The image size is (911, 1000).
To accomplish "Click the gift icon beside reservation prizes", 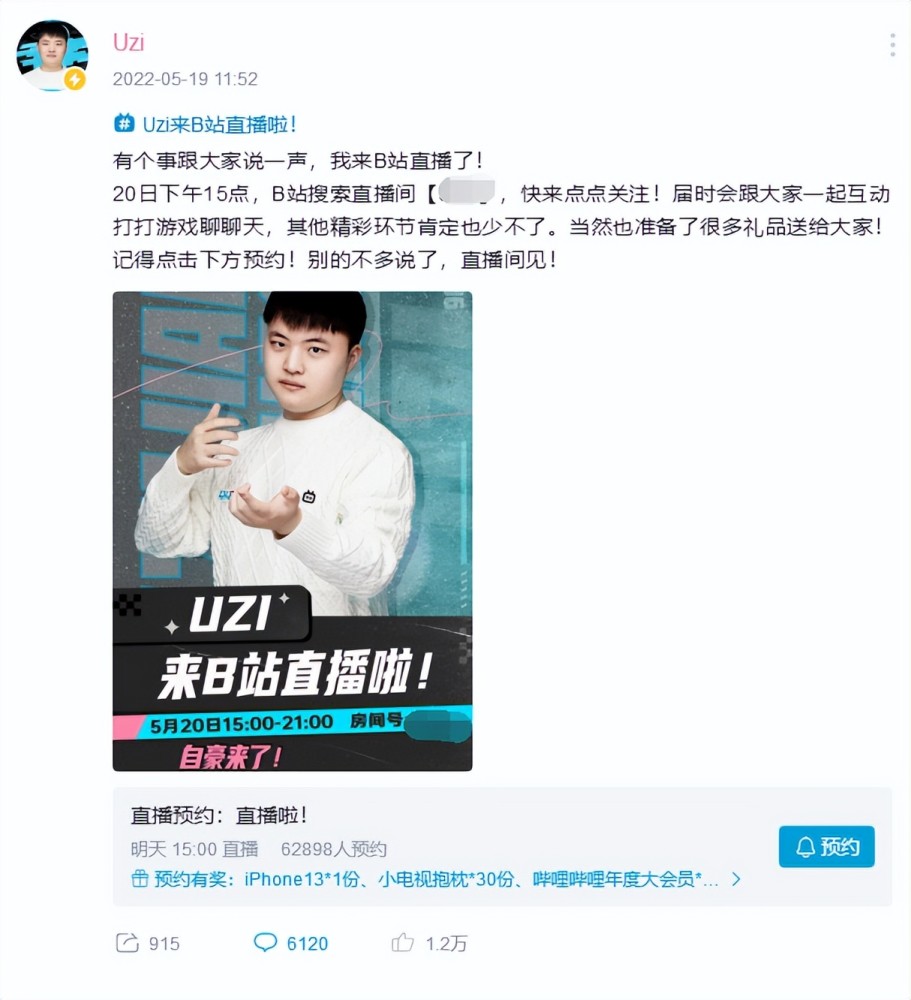I will pos(140,879).
